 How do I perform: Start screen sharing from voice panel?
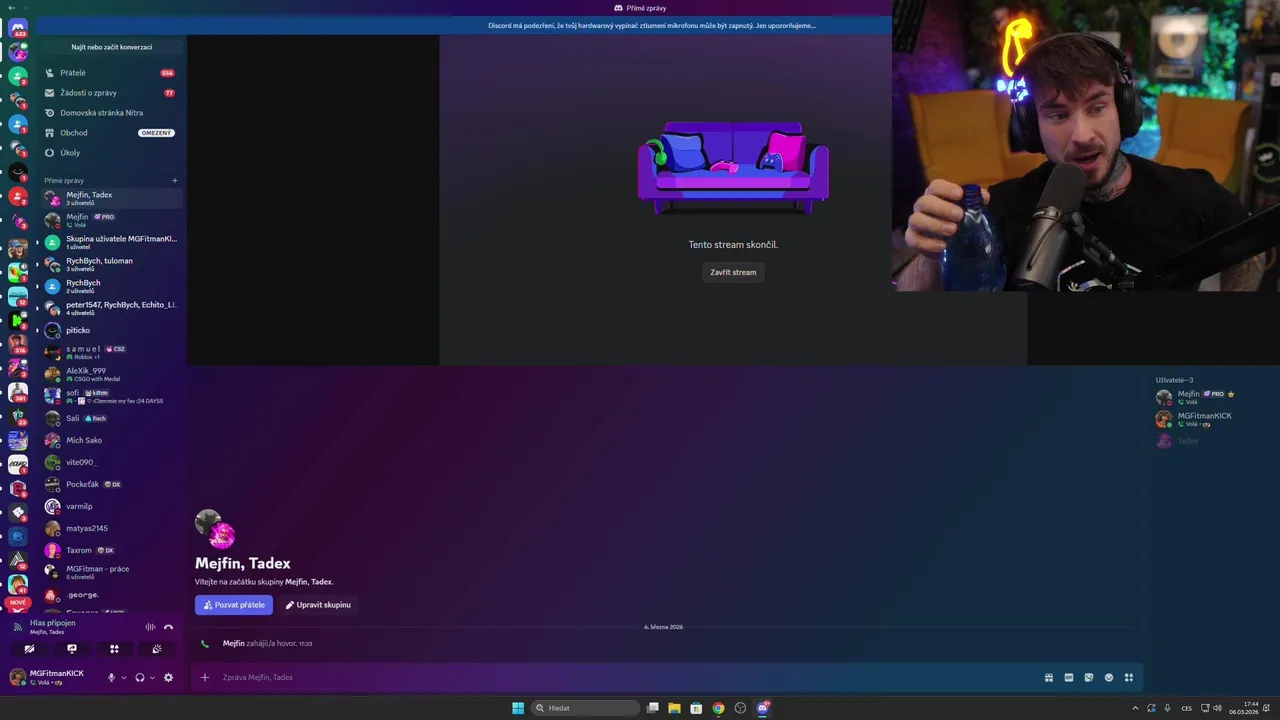pyautogui.click(x=72, y=649)
